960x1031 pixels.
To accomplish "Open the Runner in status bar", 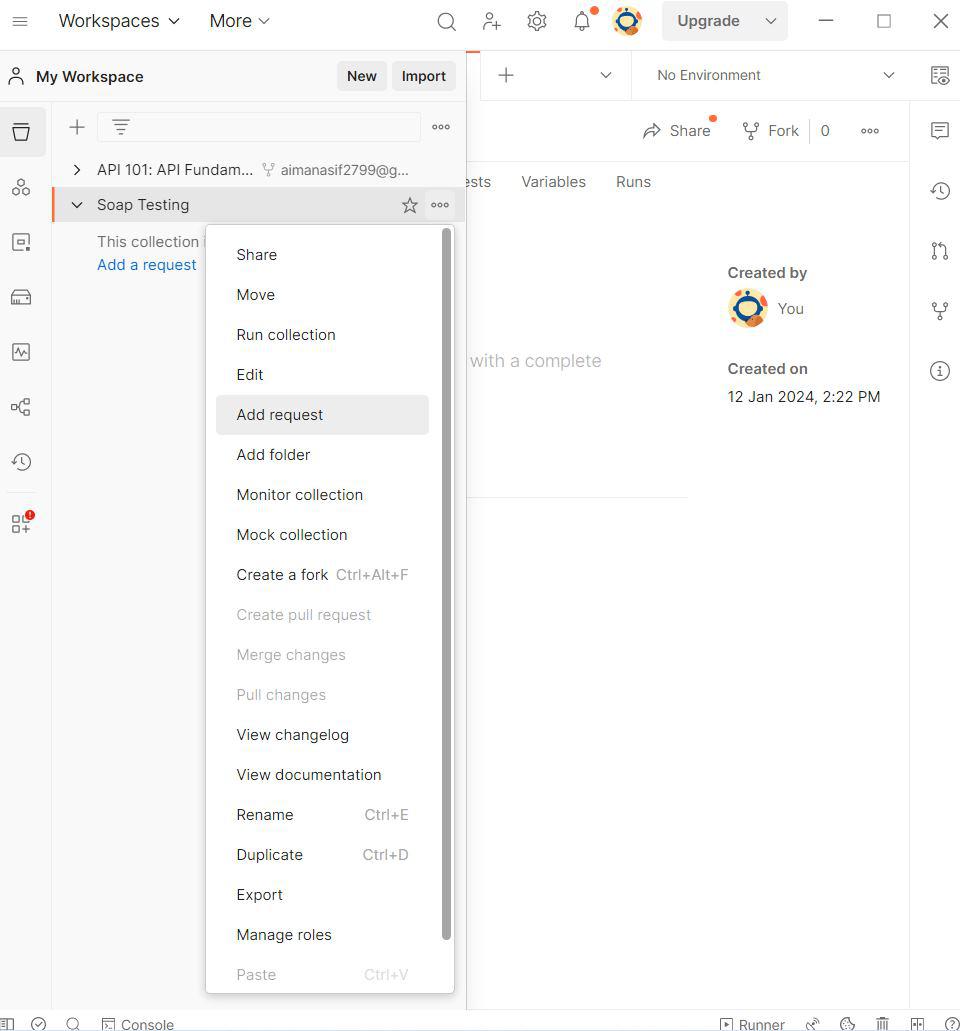I will 752,1024.
